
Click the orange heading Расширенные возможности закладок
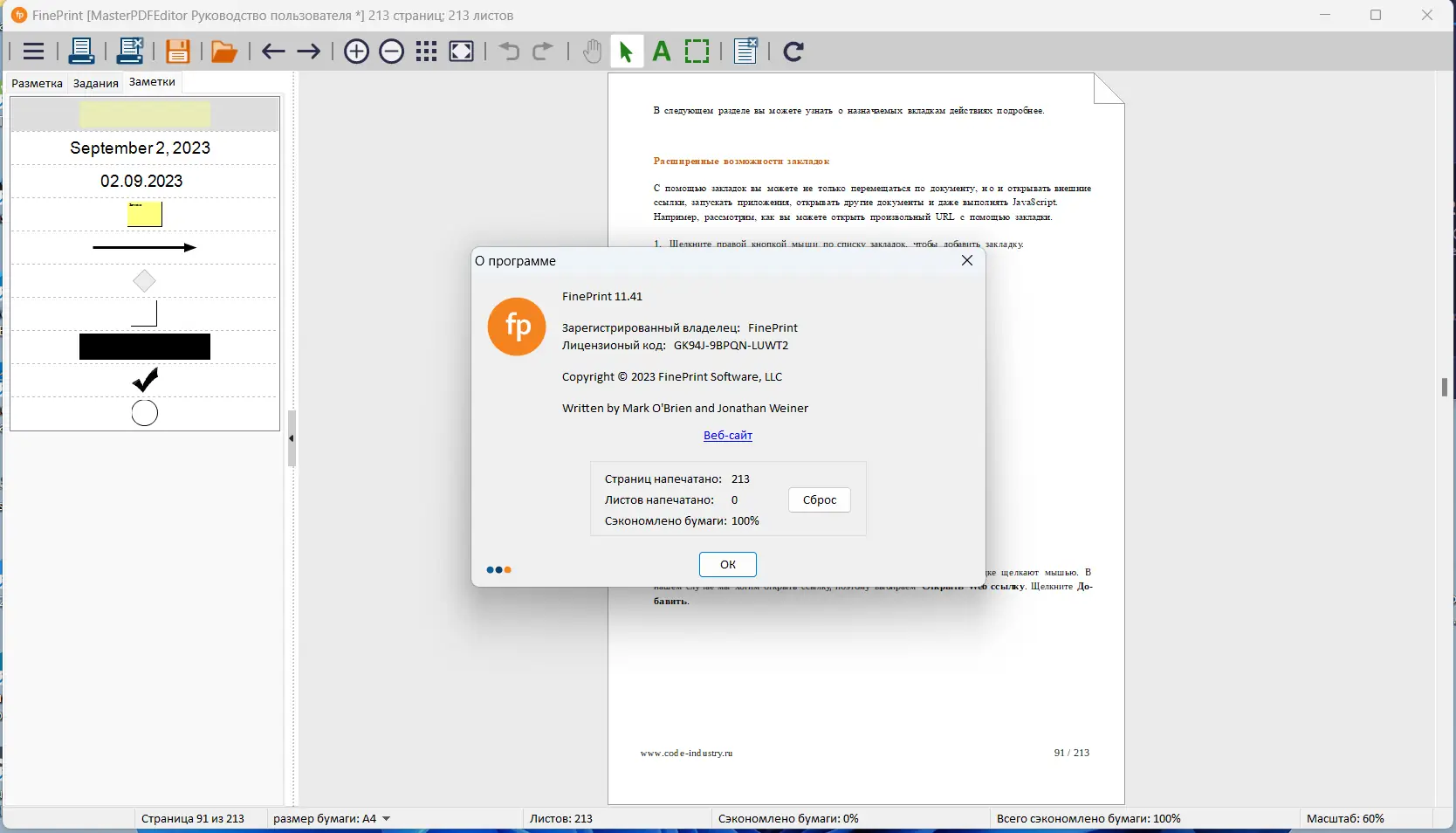click(741, 161)
